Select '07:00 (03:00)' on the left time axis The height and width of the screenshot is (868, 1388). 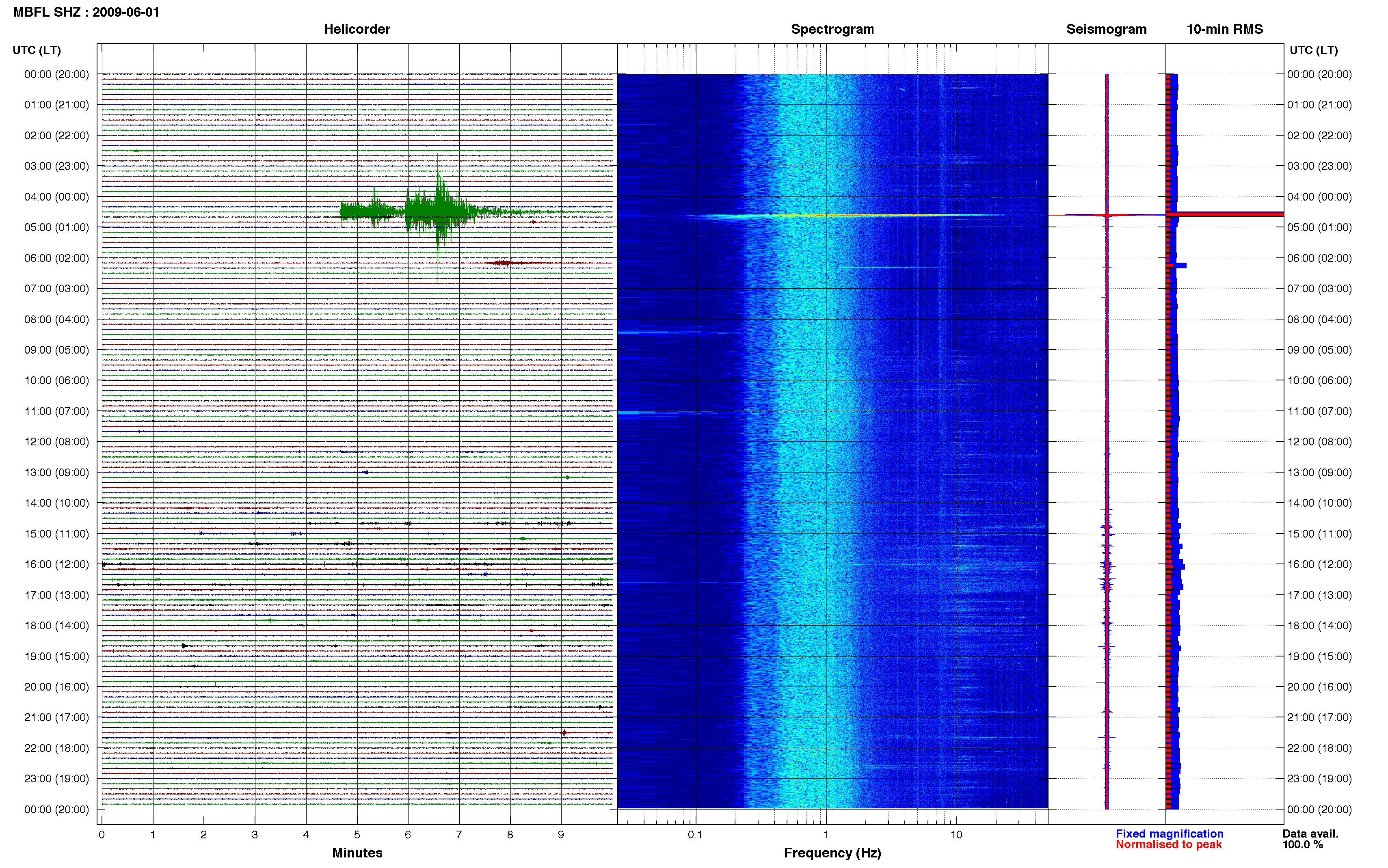[x=57, y=289]
